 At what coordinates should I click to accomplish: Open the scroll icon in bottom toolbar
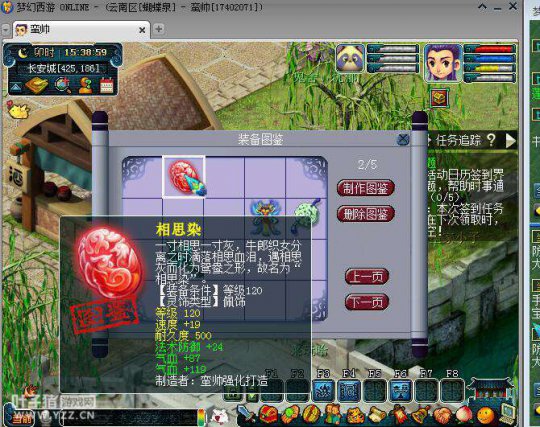(x=378, y=414)
